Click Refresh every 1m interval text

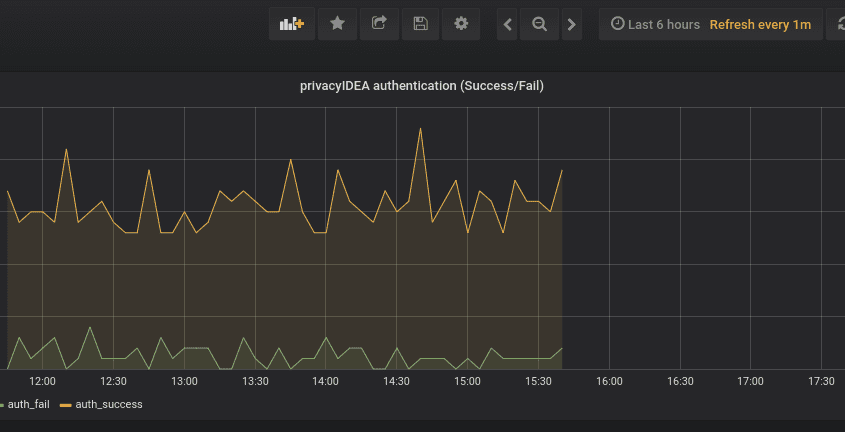coord(760,24)
